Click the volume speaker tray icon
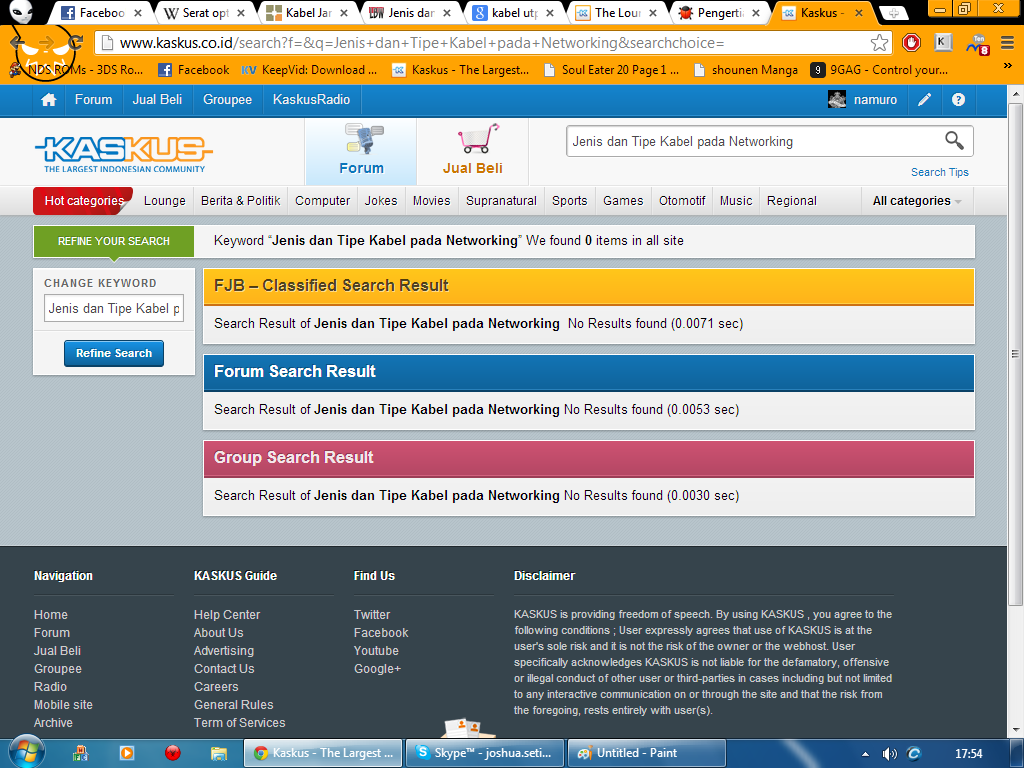The width and height of the screenshot is (1024, 768). 889,754
